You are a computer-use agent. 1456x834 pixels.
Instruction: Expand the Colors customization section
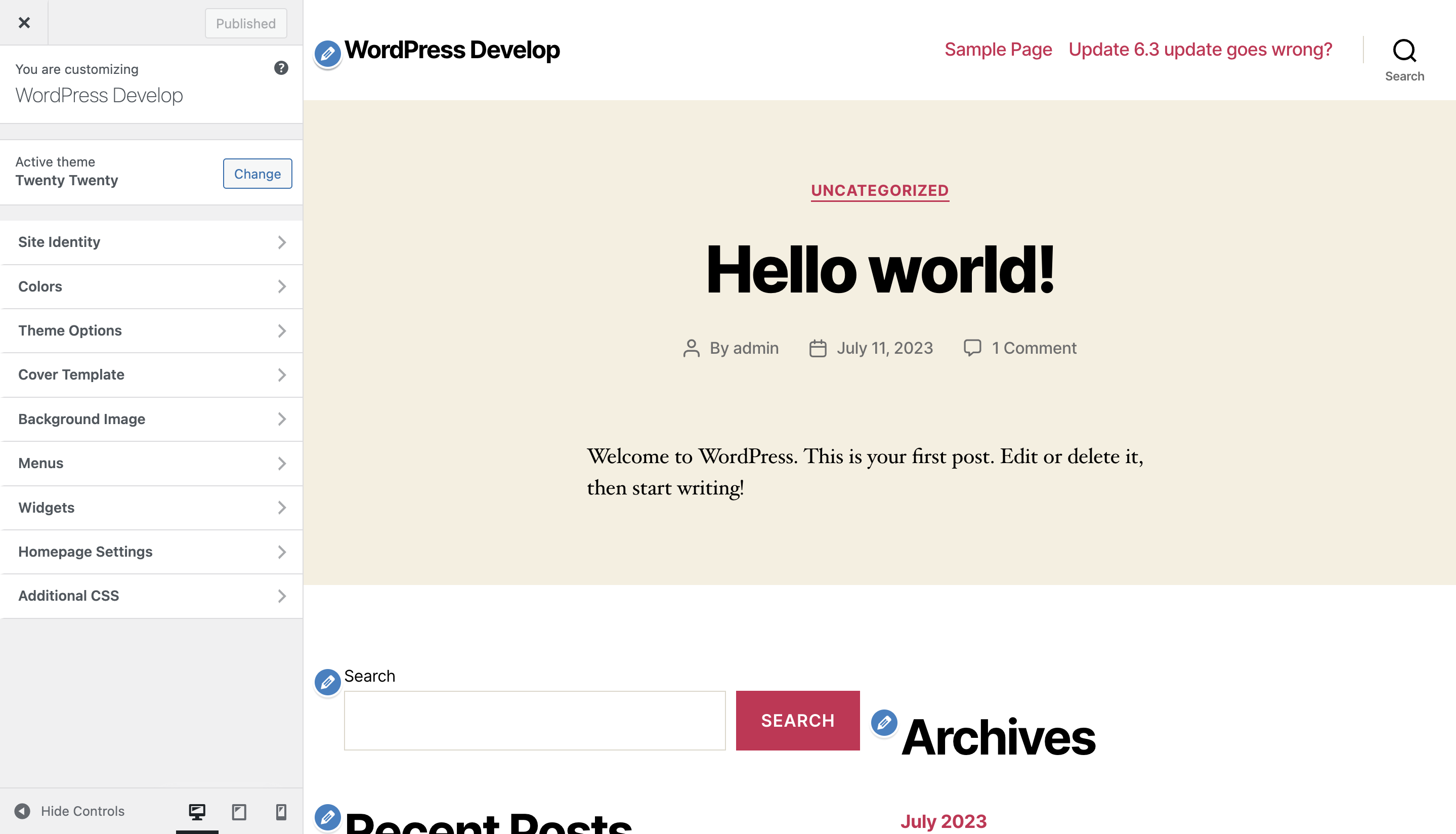point(151,286)
